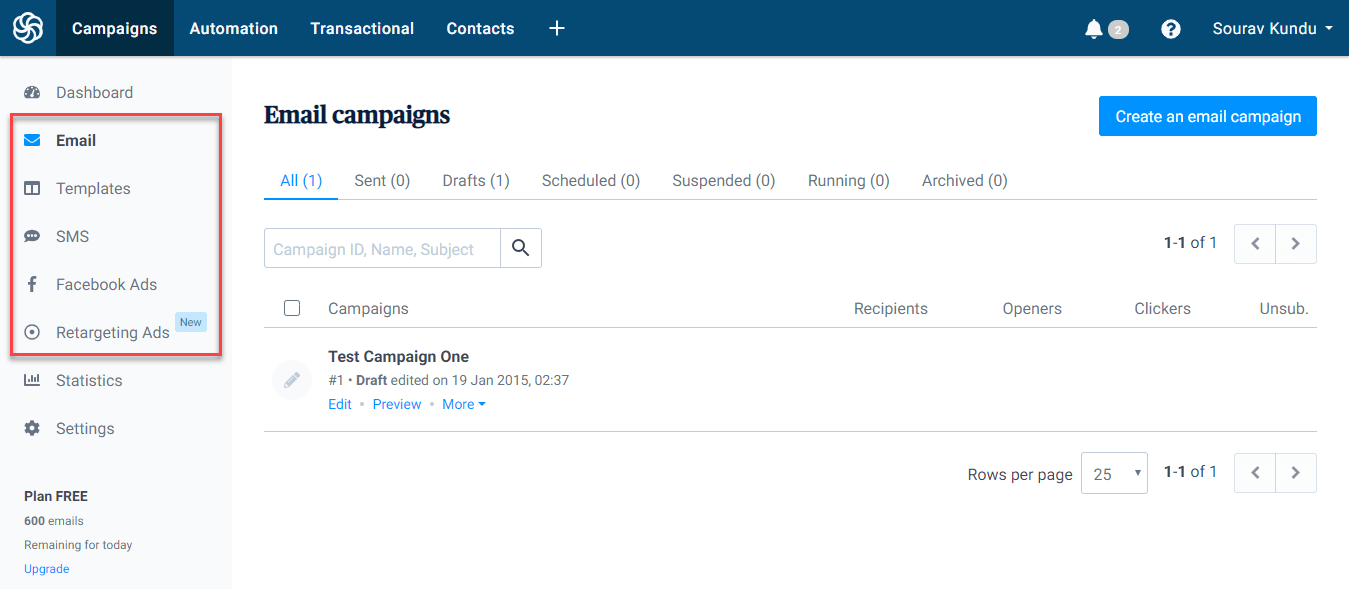This screenshot has height=589, width=1349.
Task: Click the Dashboard sidebar label
Action: point(94,93)
